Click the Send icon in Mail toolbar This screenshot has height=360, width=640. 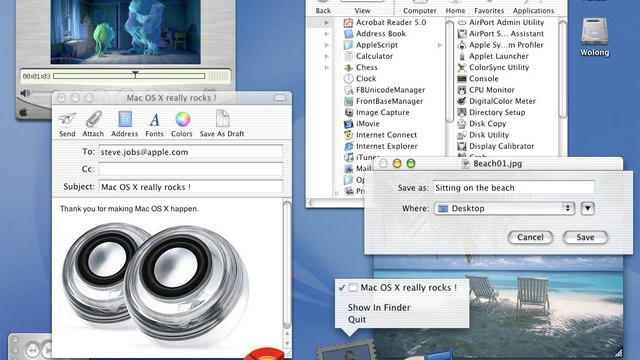pyautogui.click(x=67, y=120)
